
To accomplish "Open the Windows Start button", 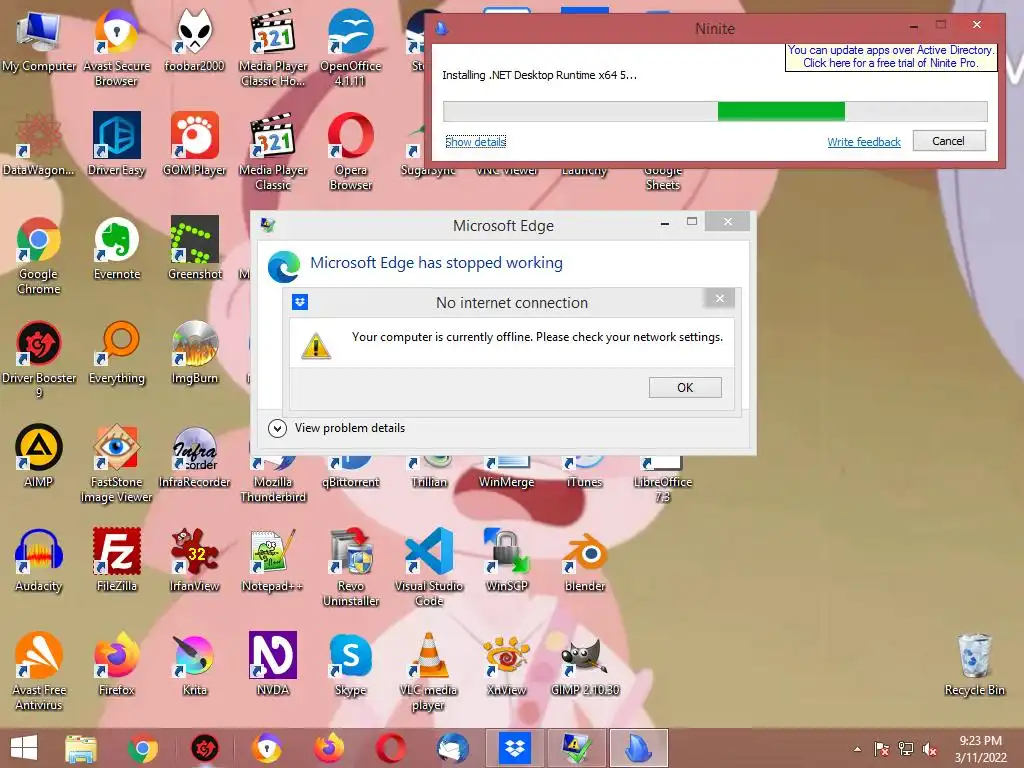I will pyautogui.click(x=24, y=748).
